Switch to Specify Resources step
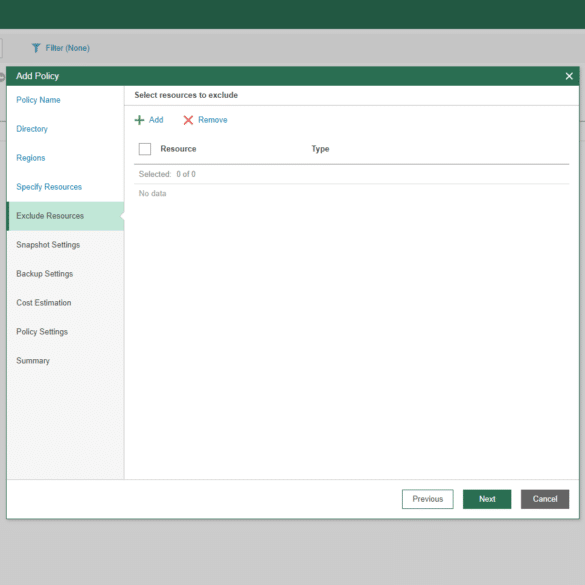Viewport: 585px width, 585px height. point(49,187)
